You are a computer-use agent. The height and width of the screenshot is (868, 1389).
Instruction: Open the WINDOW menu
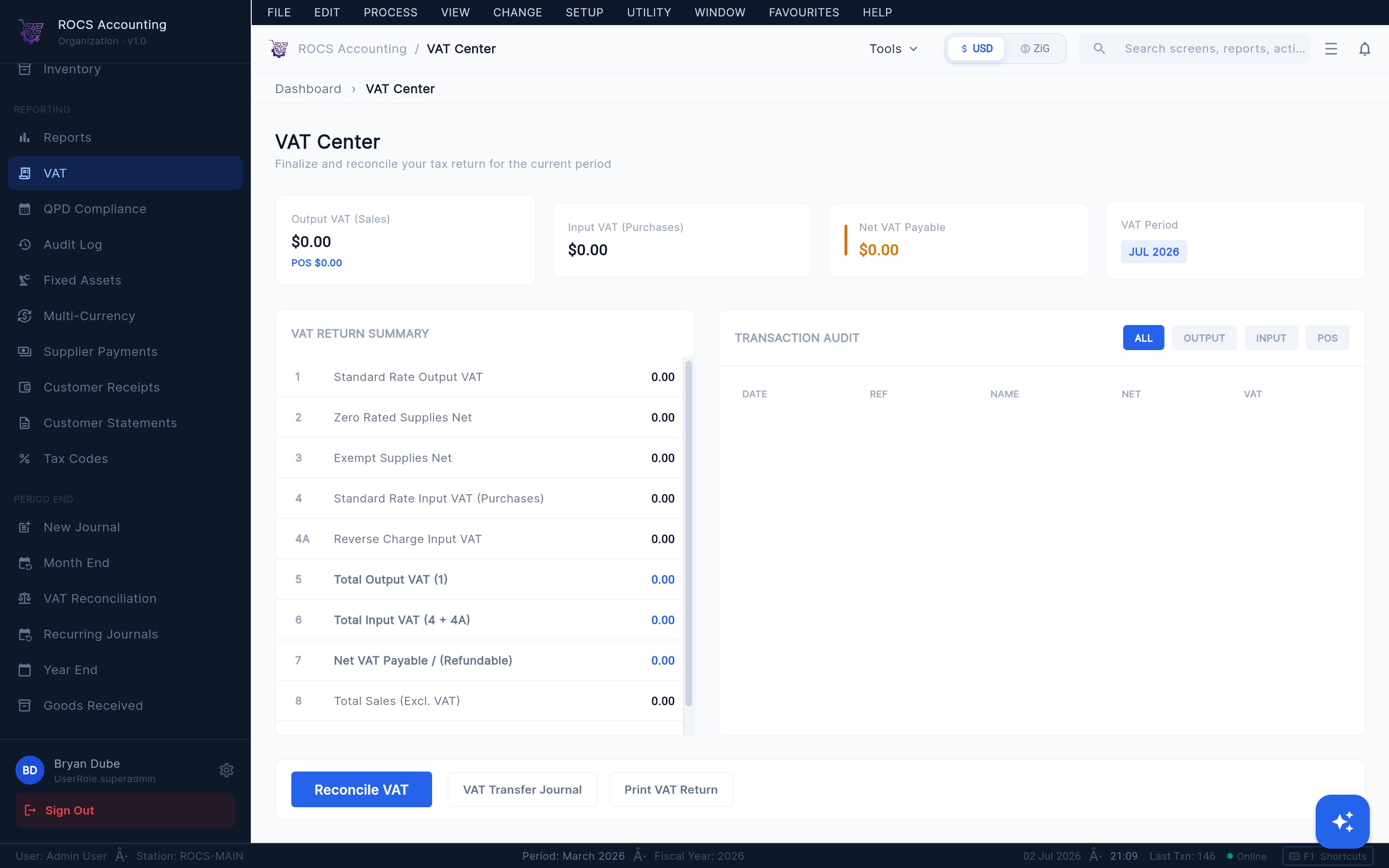(x=720, y=13)
